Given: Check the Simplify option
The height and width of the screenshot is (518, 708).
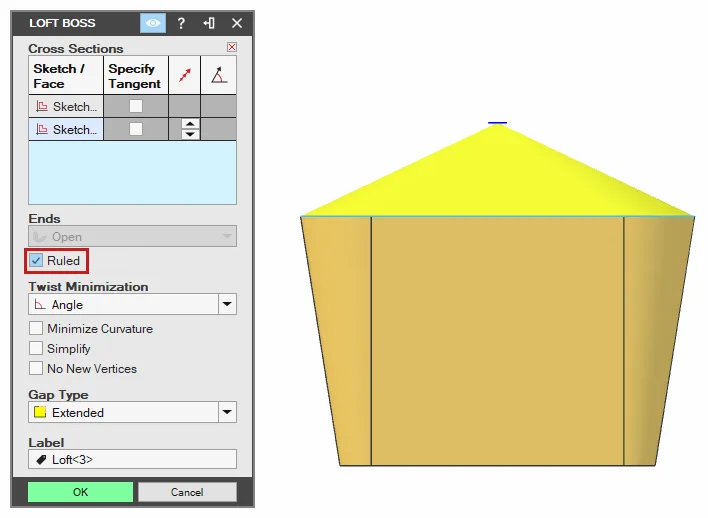Looking at the screenshot, I should tap(36, 349).
